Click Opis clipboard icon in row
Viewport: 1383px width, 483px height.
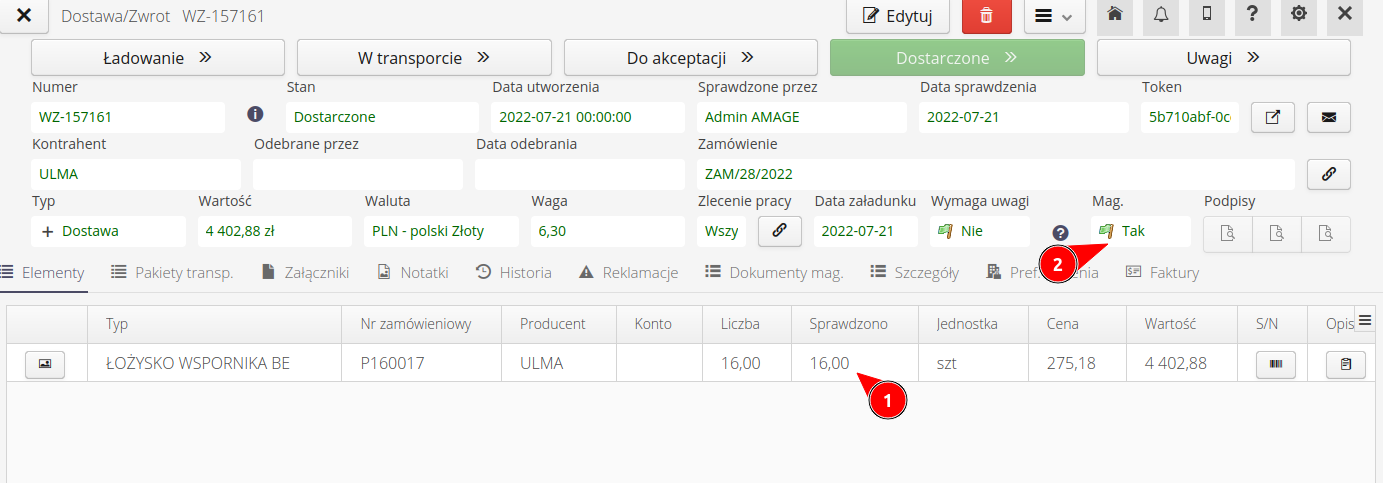coord(1346,364)
